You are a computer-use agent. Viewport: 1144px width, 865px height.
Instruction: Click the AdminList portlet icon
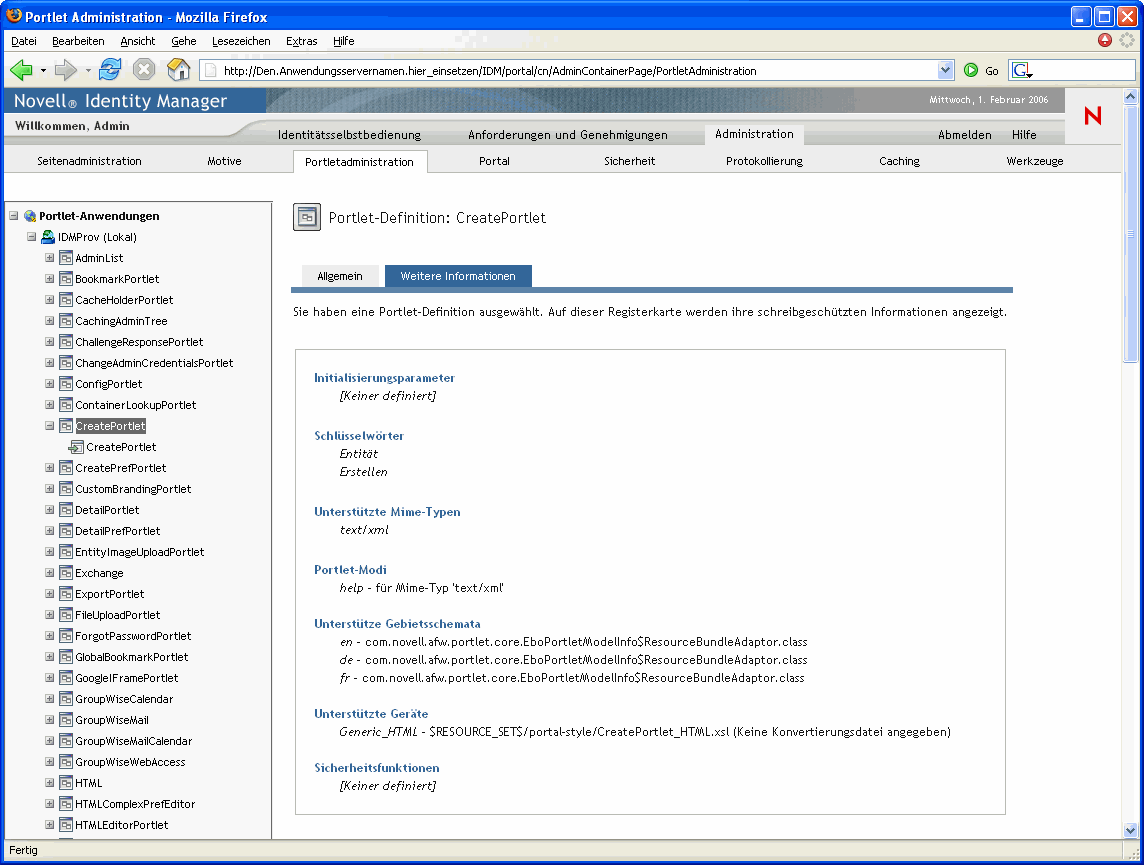pyautogui.click(x=66, y=258)
